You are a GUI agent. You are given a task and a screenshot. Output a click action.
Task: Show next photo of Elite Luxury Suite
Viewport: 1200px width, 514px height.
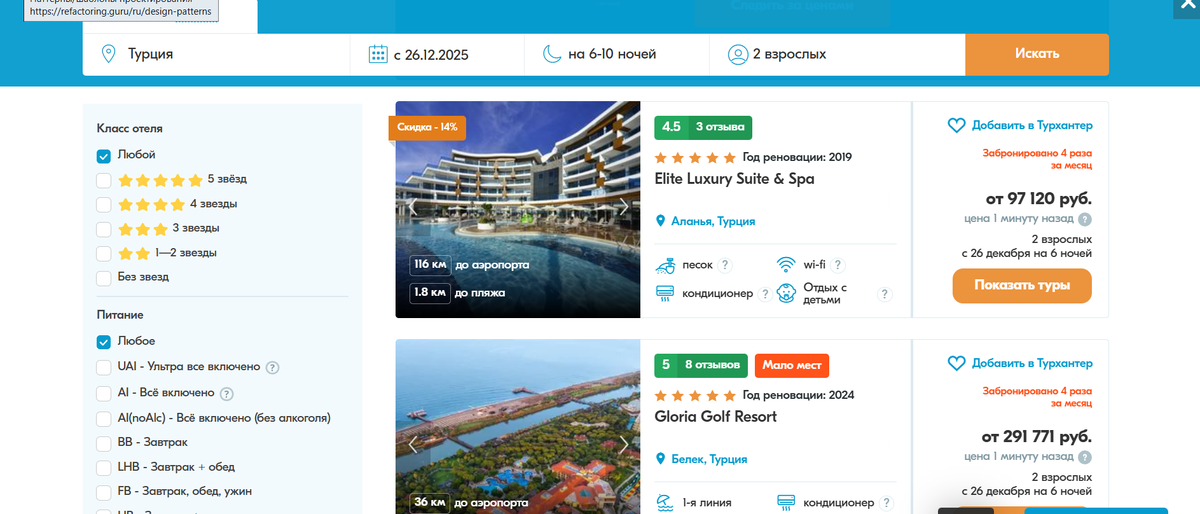(624, 208)
